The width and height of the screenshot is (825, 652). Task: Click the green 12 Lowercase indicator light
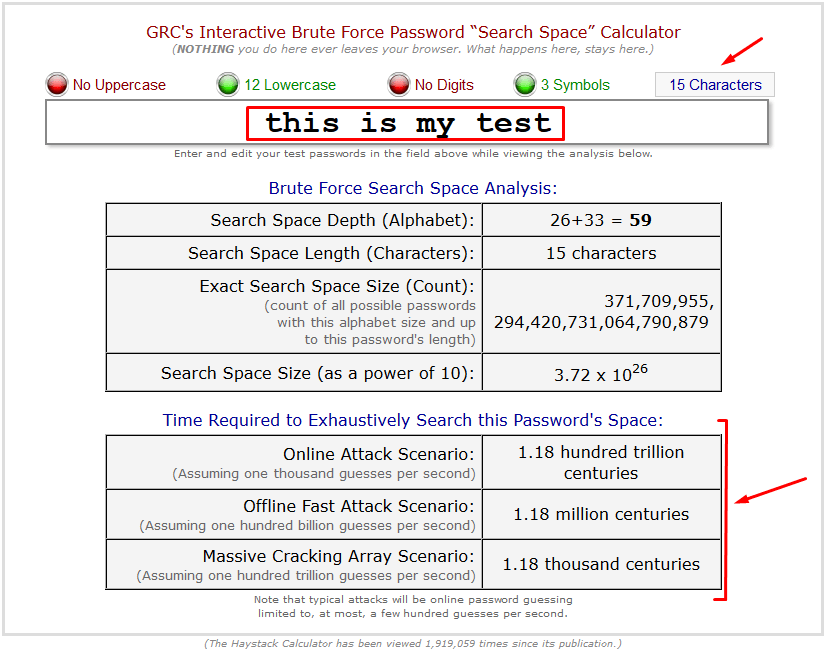click(228, 84)
